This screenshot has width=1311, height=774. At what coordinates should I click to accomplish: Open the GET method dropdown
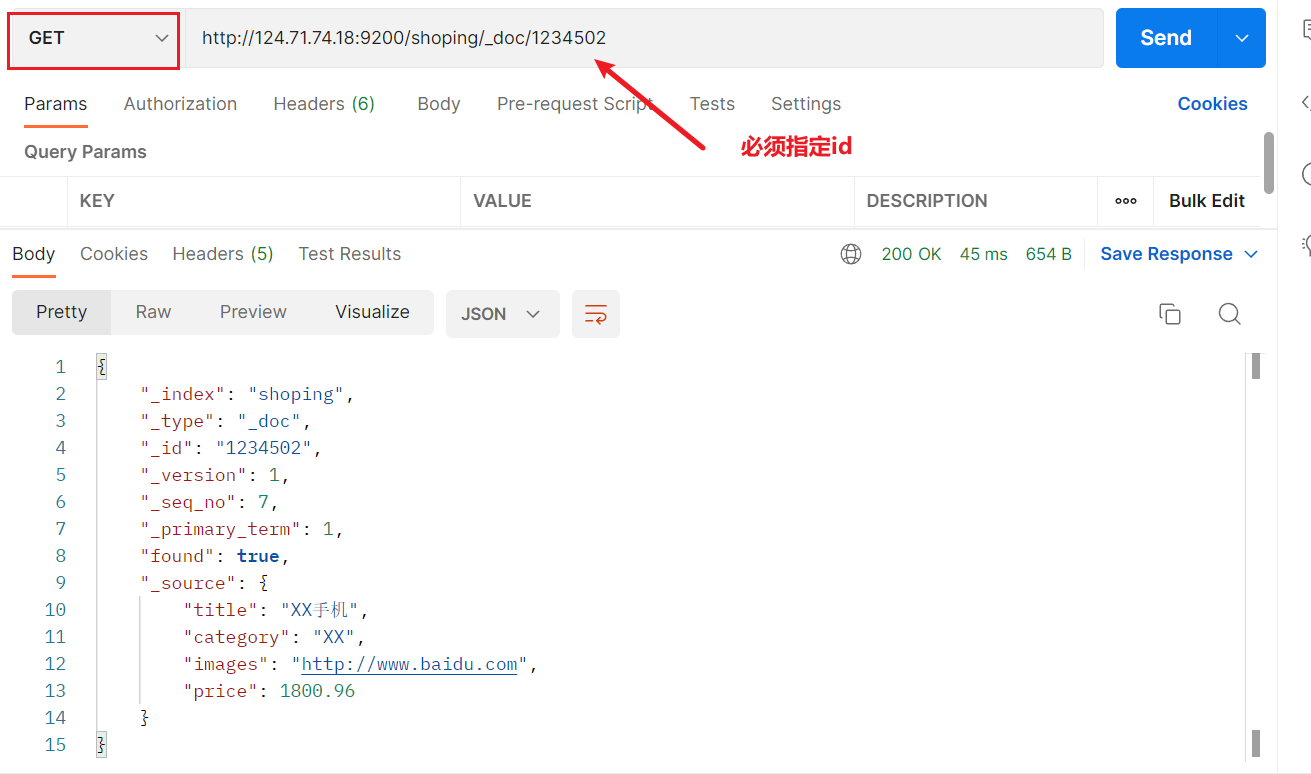point(93,39)
